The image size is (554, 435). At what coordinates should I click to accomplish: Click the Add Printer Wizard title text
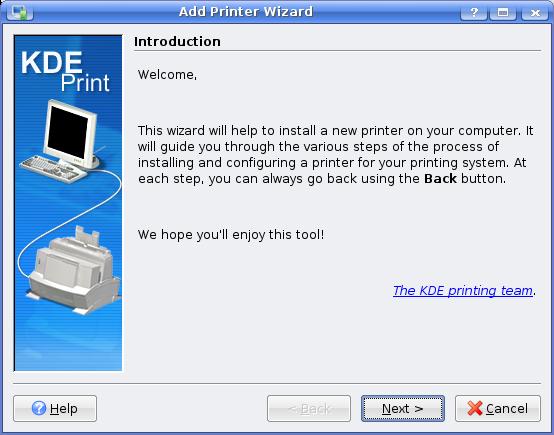pyautogui.click(x=246, y=12)
